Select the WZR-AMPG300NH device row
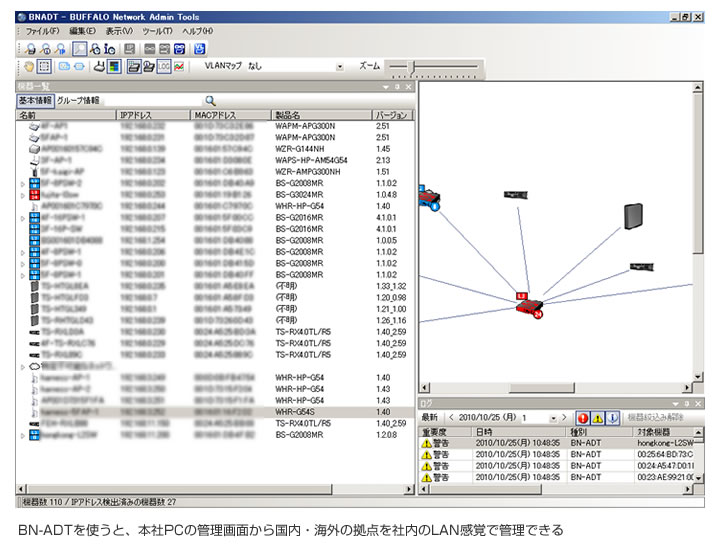The height and width of the screenshot is (550, 720). tap(215, 172)
